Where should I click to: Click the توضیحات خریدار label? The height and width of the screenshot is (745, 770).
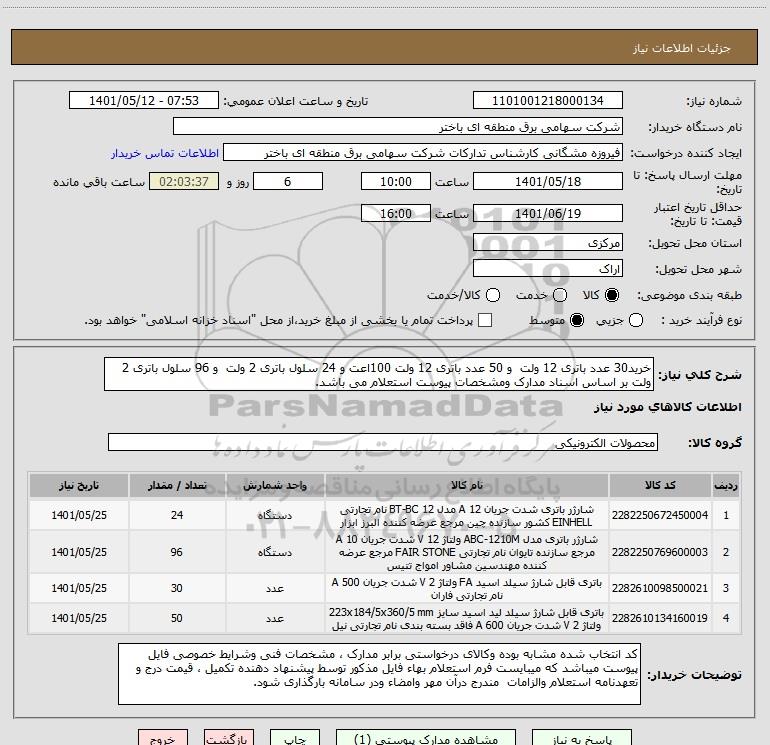[x=694, y=675]
